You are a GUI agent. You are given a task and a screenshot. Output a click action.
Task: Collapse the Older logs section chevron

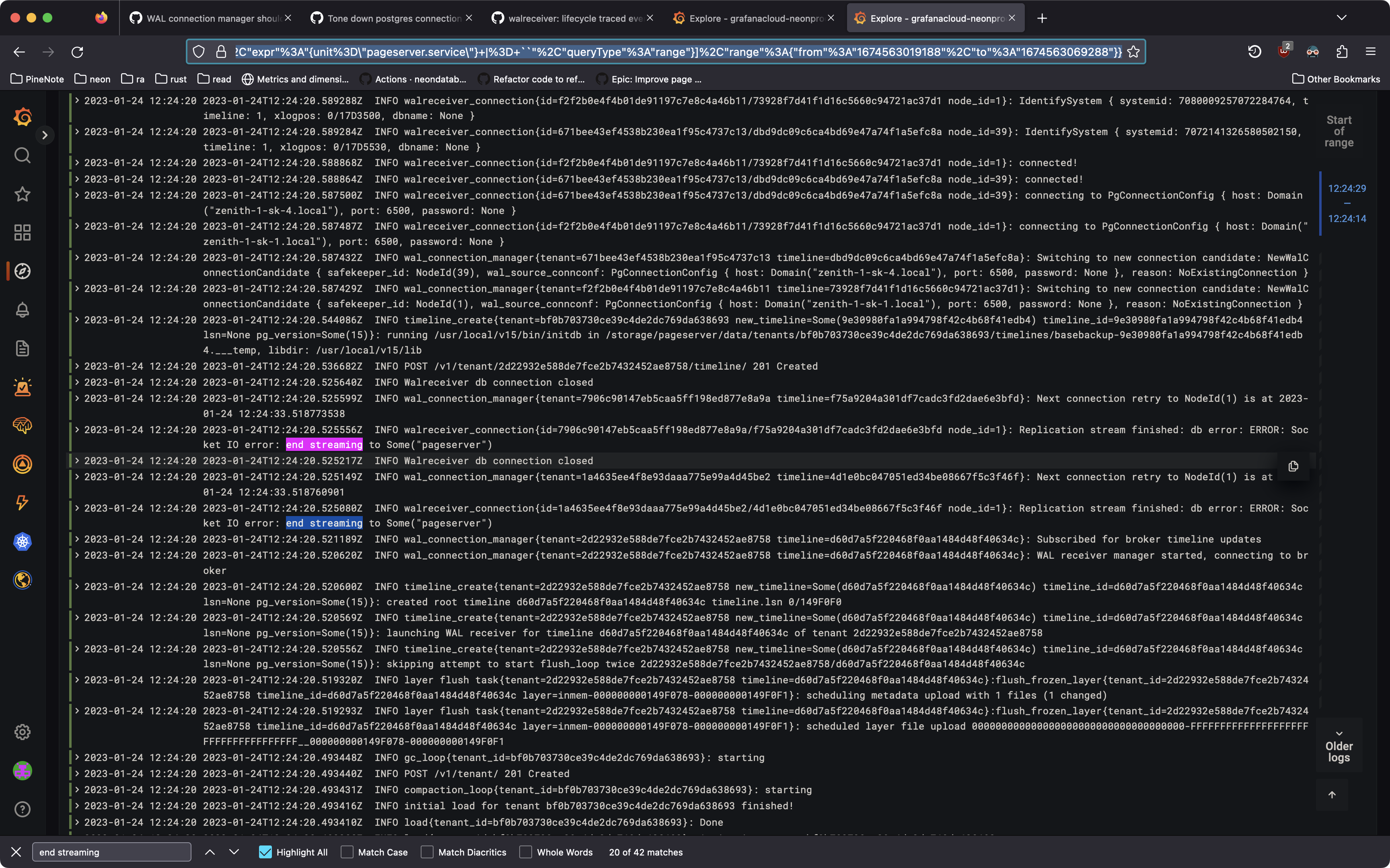(1339, 733)
